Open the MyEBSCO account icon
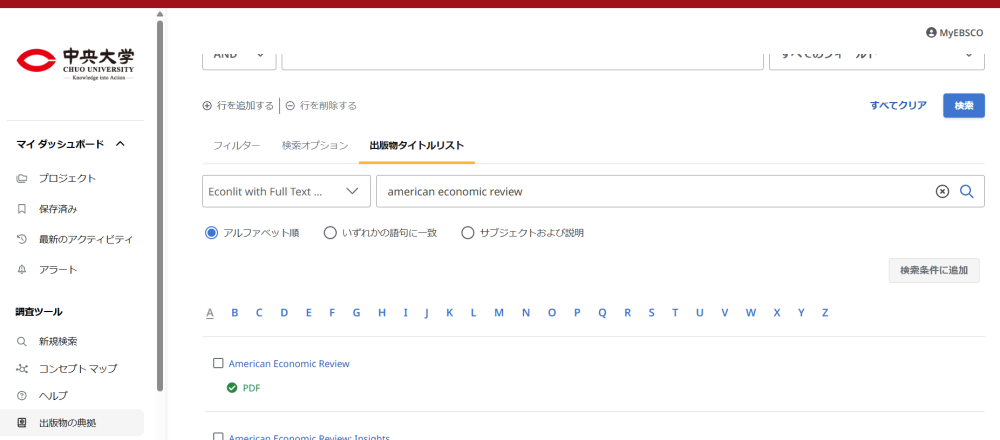Image resolution: width=1000 pixels, height=440 pixels. (932, 33)
